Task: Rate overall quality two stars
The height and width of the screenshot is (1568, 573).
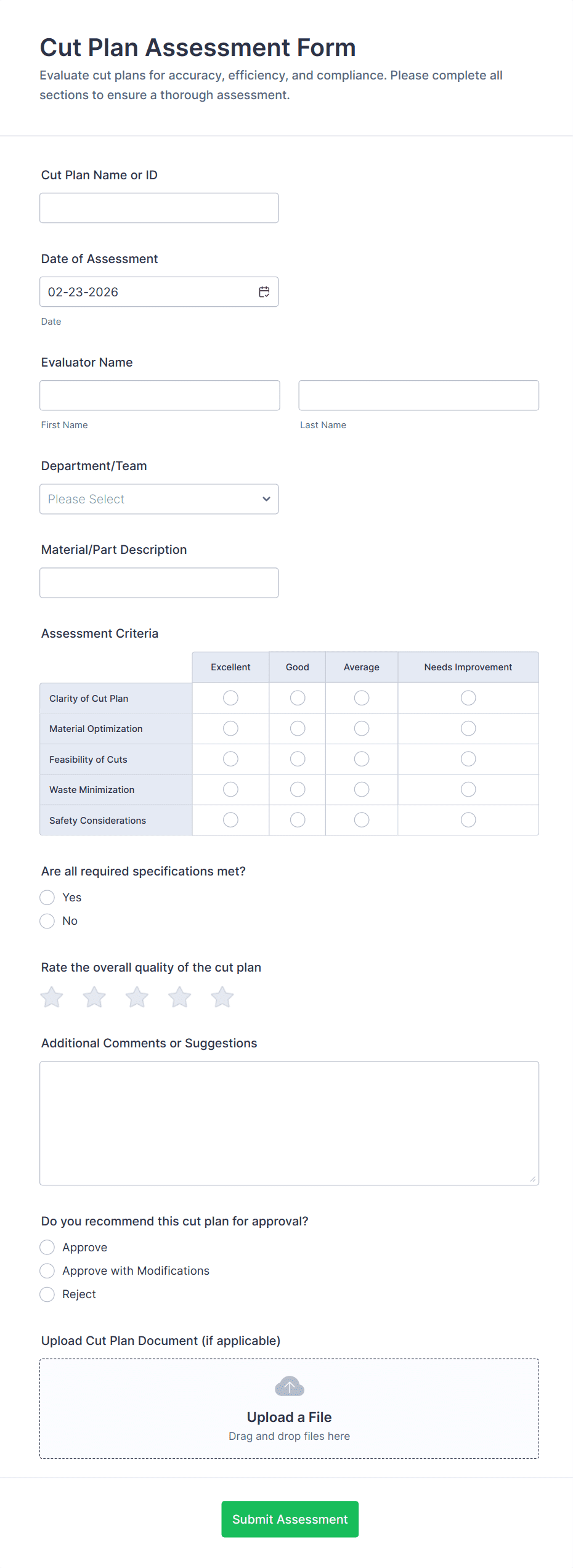Action: point(94,997)
